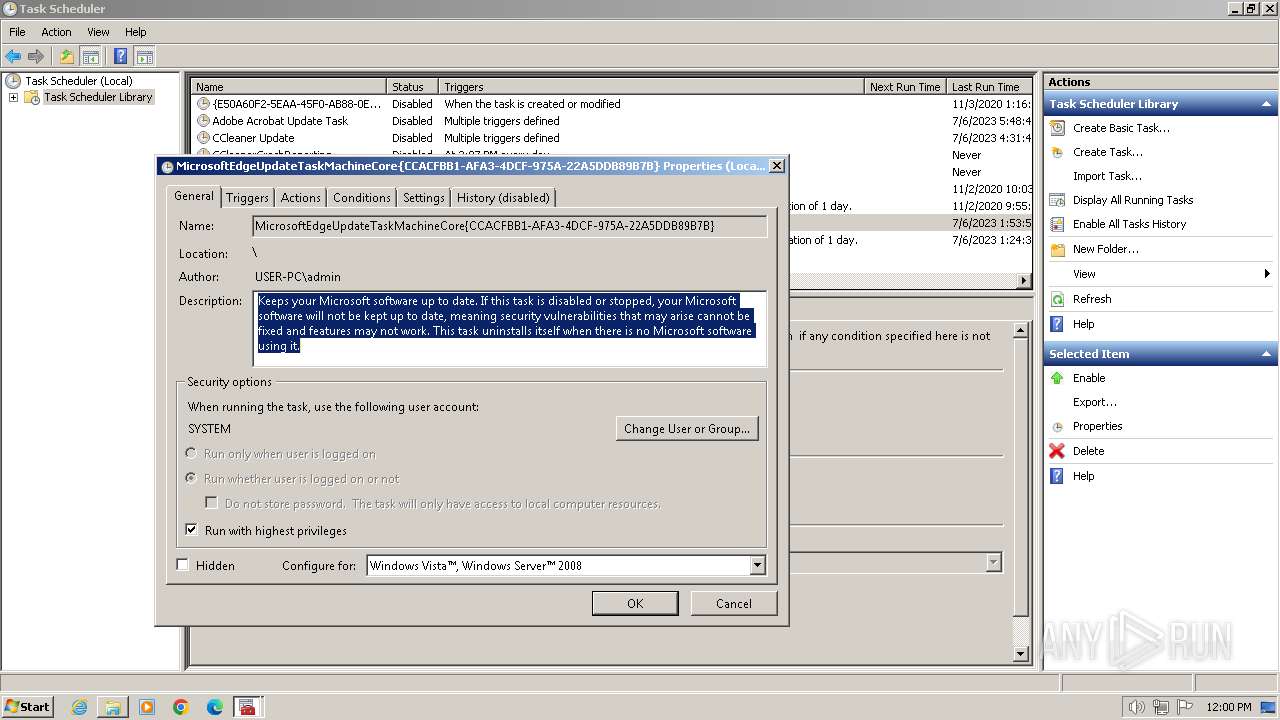
Task: Click Help icon under Selected Item
Action: (x=1057, y=476)
